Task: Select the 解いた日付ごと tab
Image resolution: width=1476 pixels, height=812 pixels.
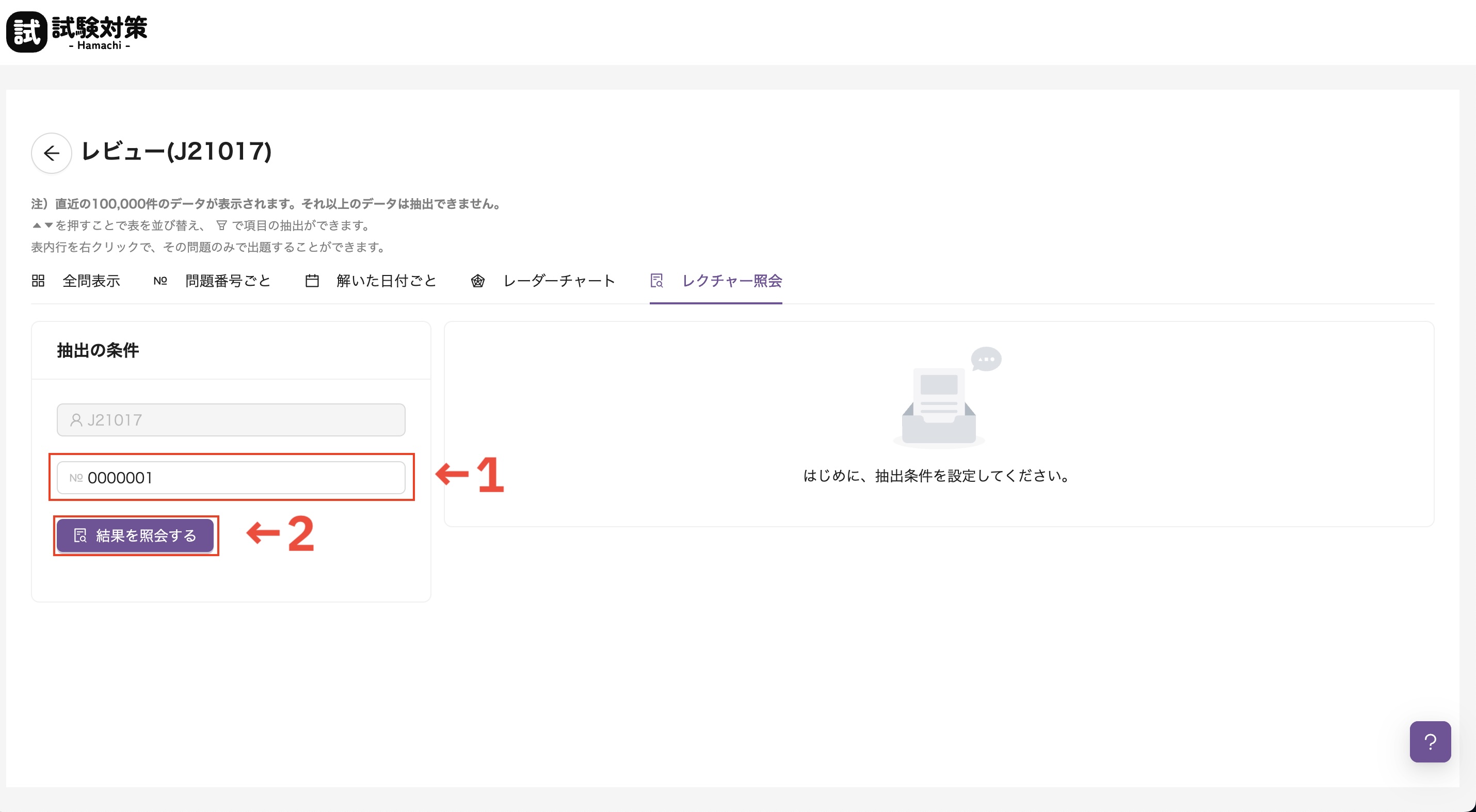Action: coord(386,281)
